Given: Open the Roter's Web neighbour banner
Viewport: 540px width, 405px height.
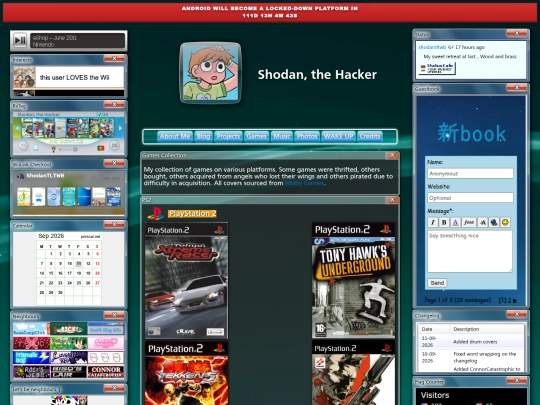Looking at the screenshot, I should (x=31, y=372).
